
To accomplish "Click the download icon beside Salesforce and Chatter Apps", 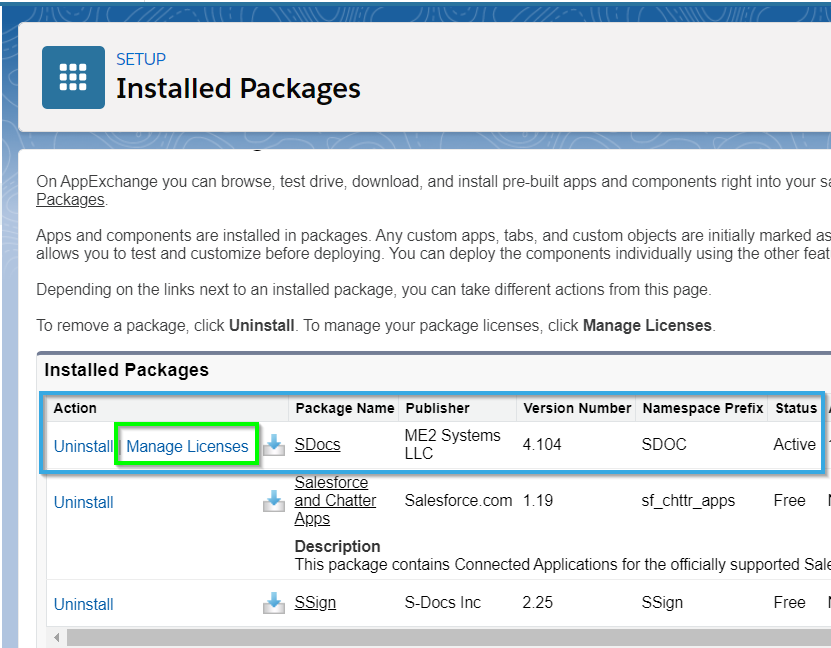I will coord(273,501).
